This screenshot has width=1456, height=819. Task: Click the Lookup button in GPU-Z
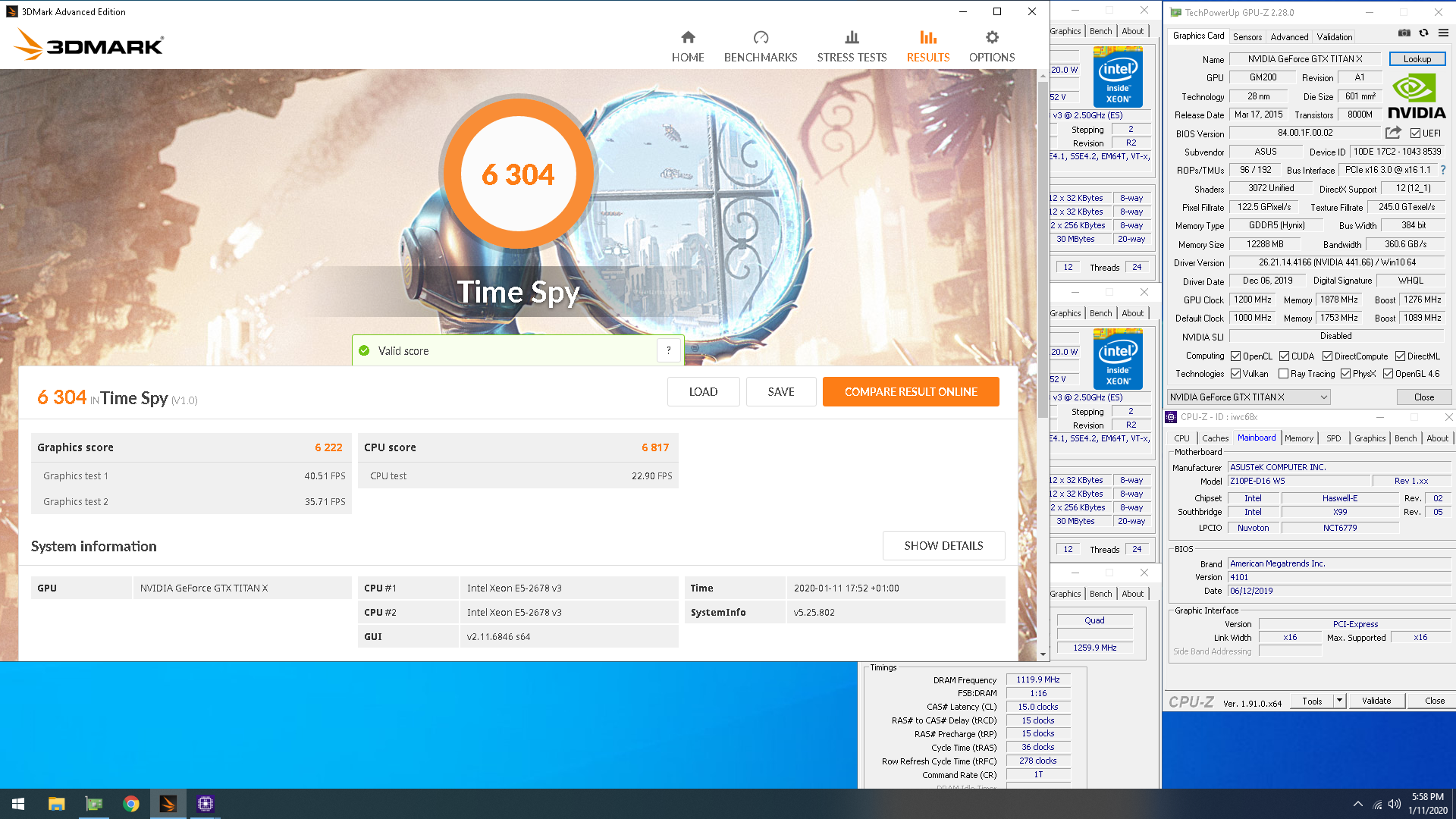click(x=1417, y=58)
